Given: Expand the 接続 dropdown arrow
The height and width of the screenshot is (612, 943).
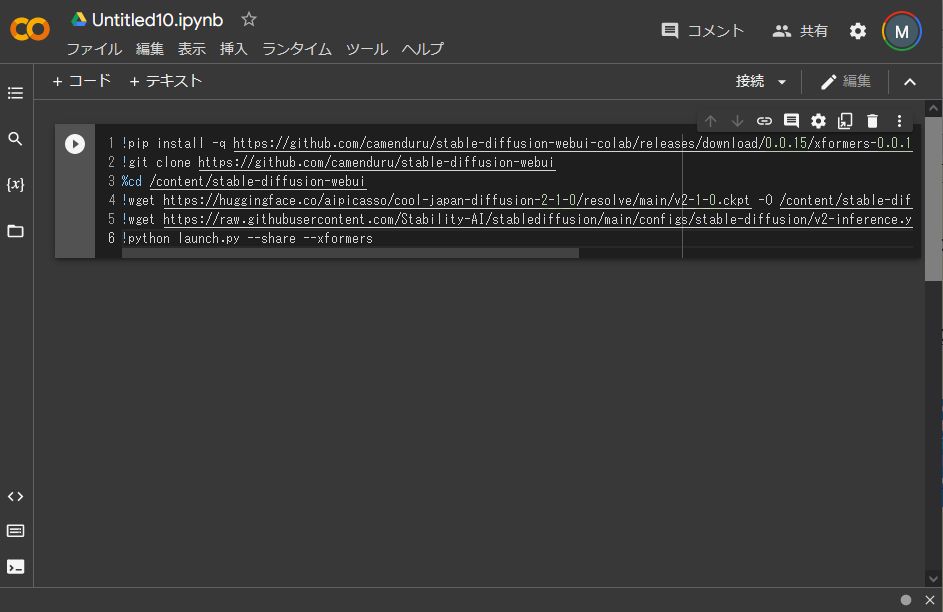Looking at the screenshot, I should (782, 82).
